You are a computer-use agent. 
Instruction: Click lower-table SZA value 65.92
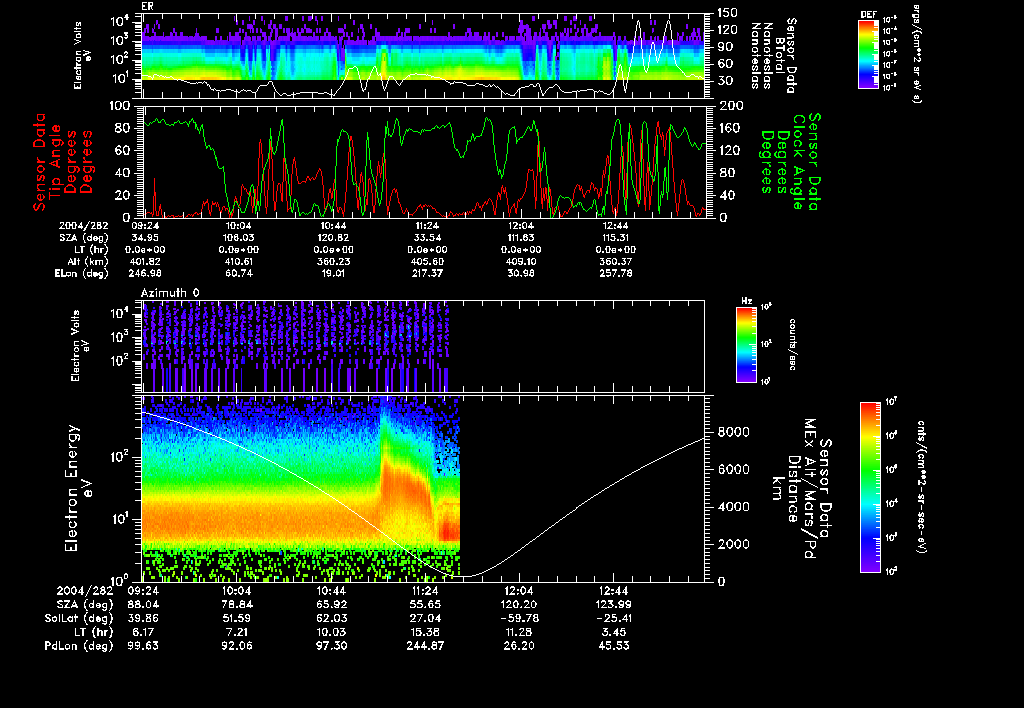click(x=332, y=604)
